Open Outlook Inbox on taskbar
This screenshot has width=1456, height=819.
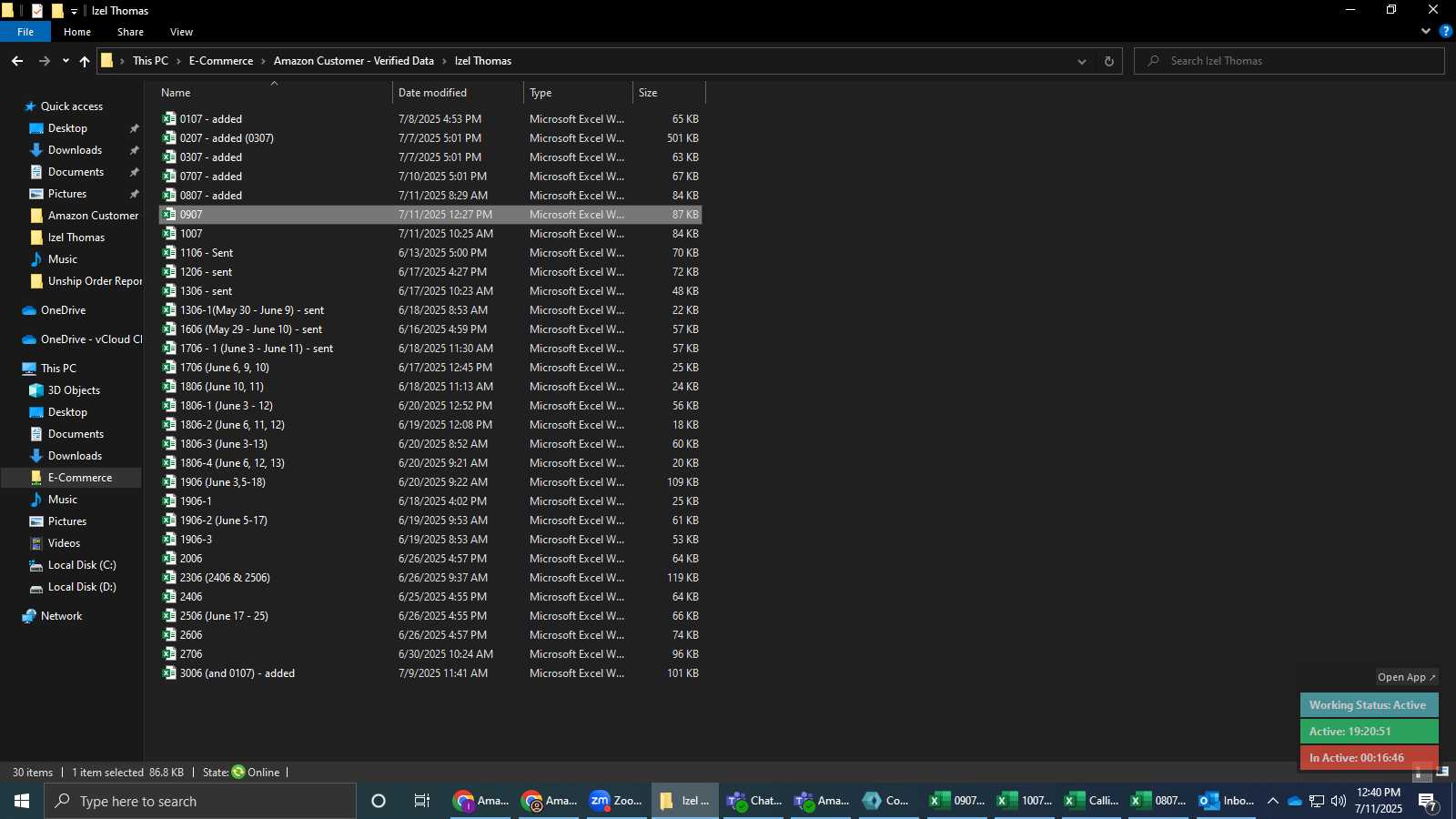pos(1226,801)
